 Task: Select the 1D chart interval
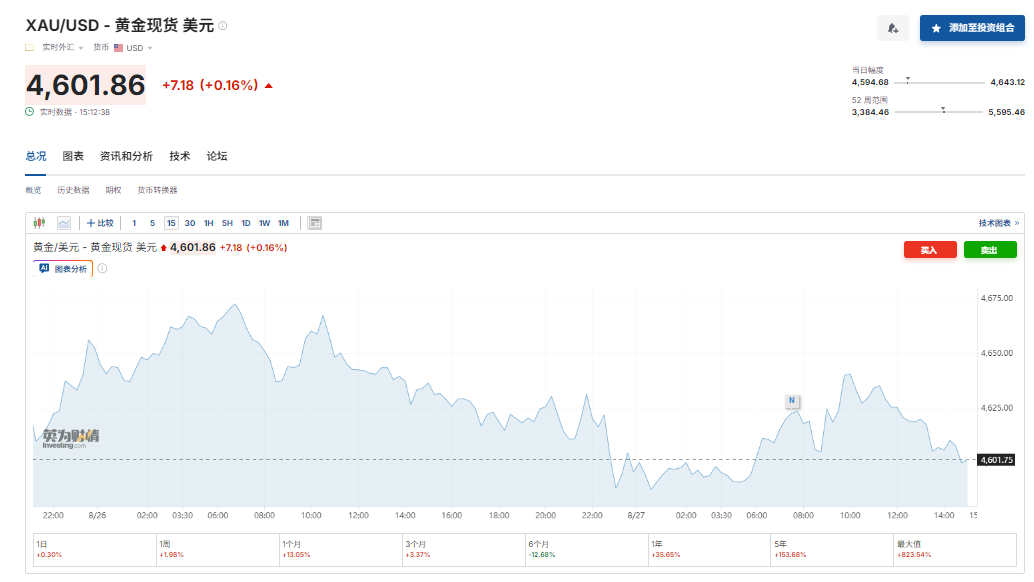tap(245, 223)
